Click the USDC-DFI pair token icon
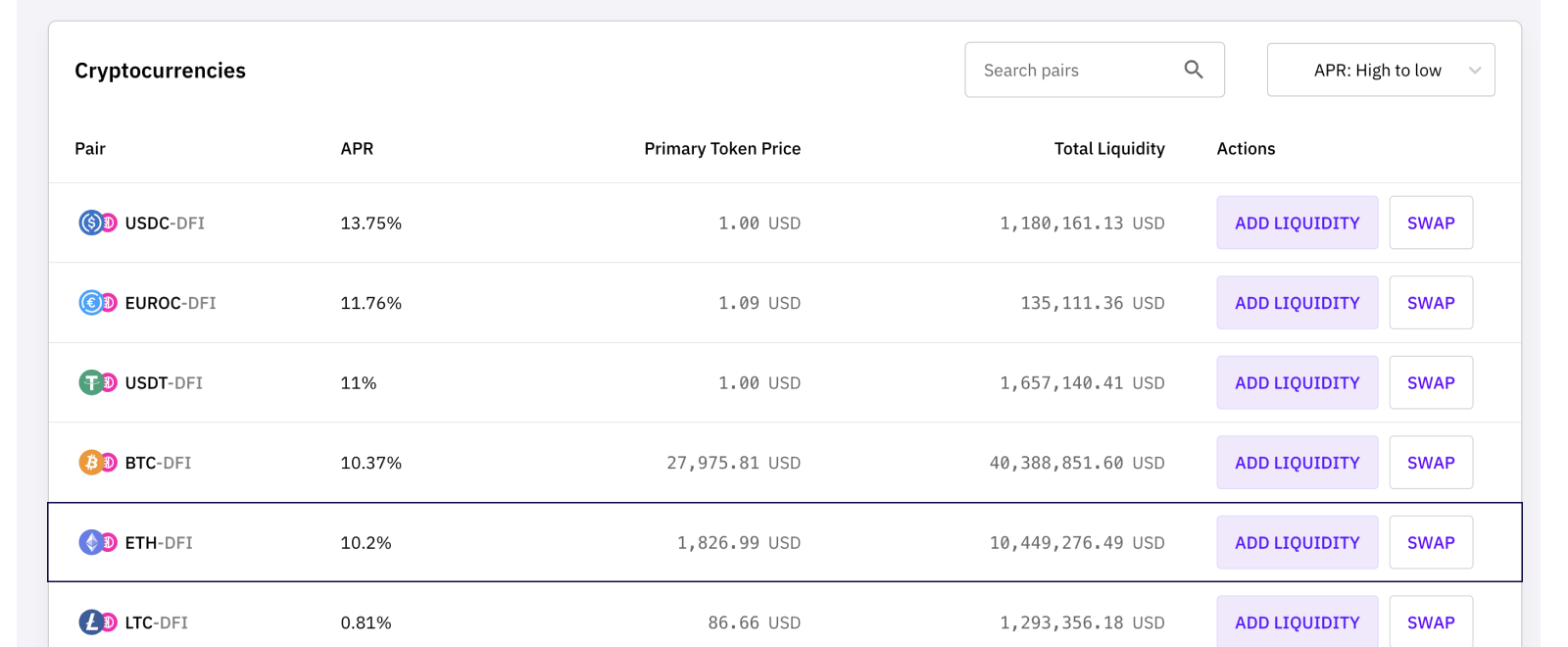The height and width of the screenshot is (647, 1568). [97, 224]
